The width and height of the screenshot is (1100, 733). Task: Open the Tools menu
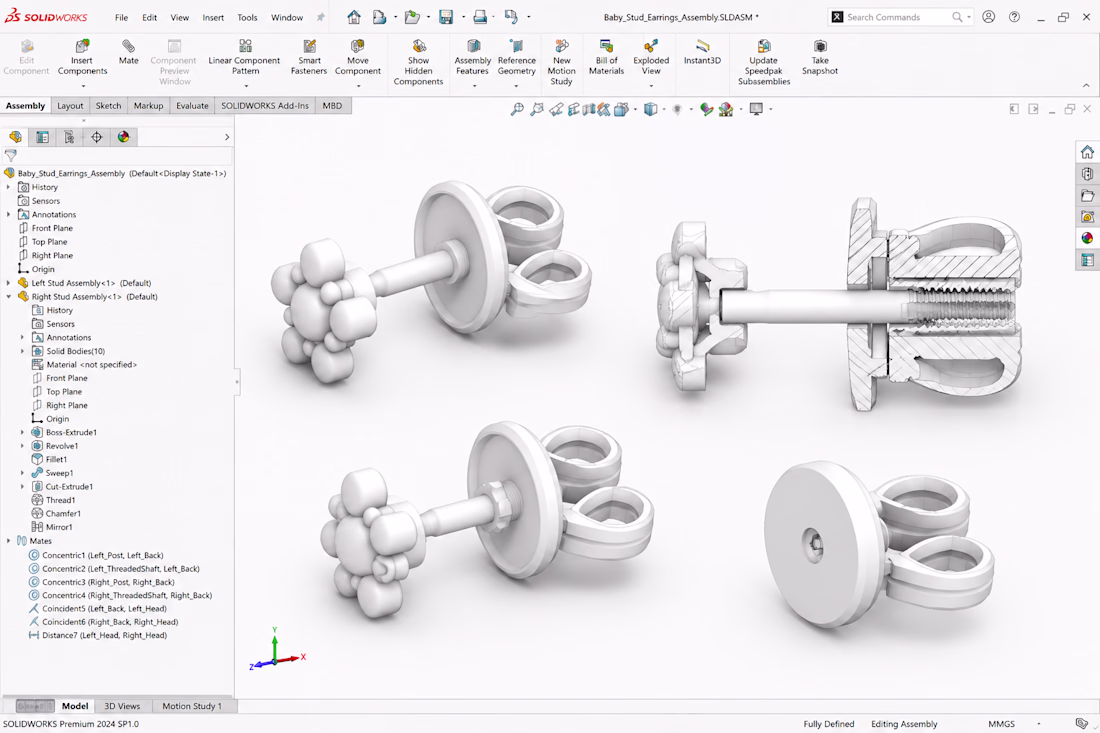[x=247, y=18]
